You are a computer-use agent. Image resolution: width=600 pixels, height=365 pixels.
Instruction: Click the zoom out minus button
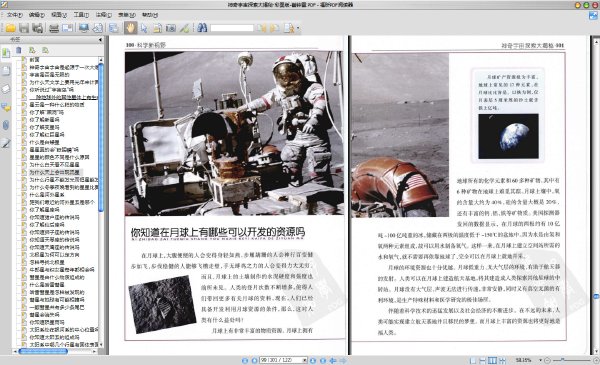pyautogui.click(x=547, y=360)
